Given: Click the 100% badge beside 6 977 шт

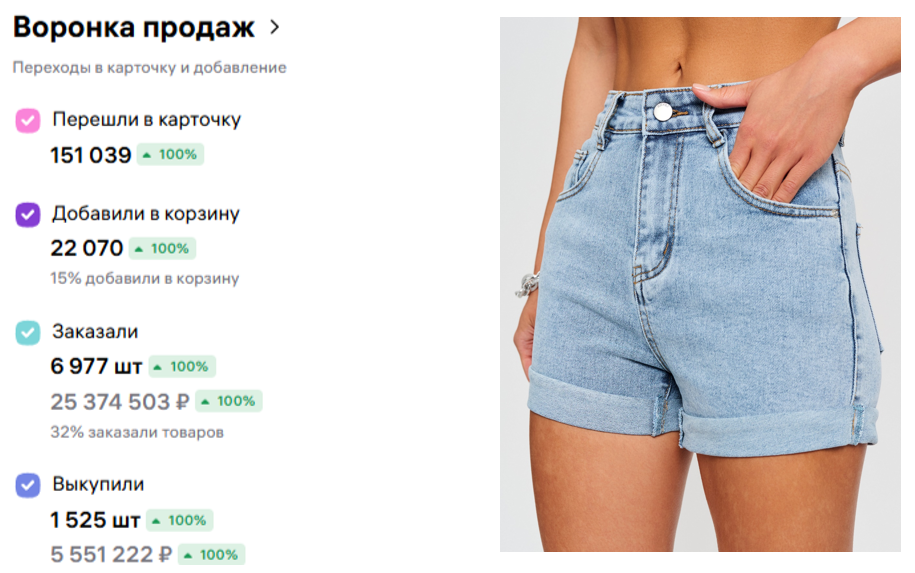Looking at the screenshot, I should coord(182,366).
